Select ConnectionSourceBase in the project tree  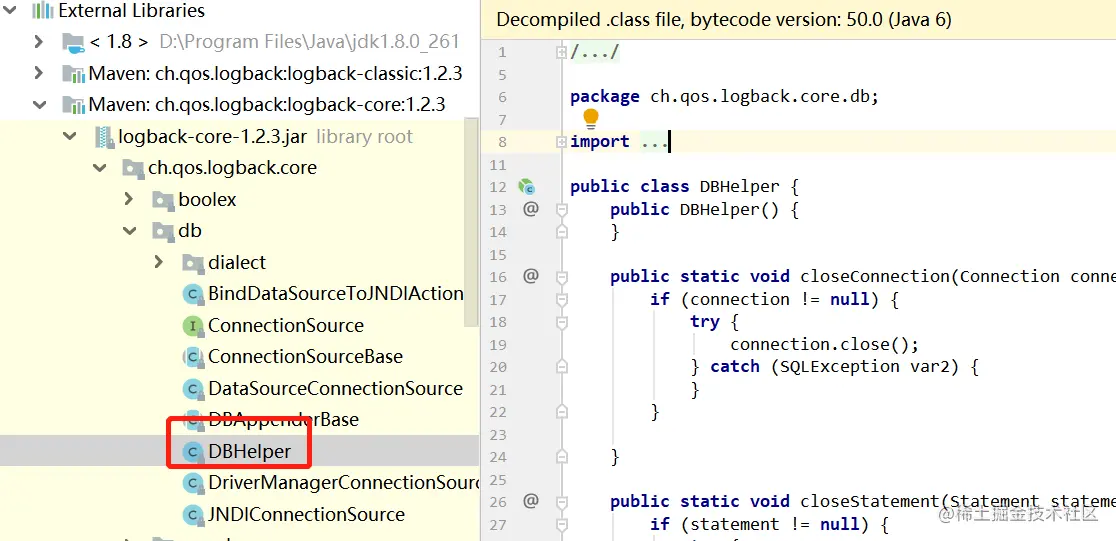click(x=305, y=357)
